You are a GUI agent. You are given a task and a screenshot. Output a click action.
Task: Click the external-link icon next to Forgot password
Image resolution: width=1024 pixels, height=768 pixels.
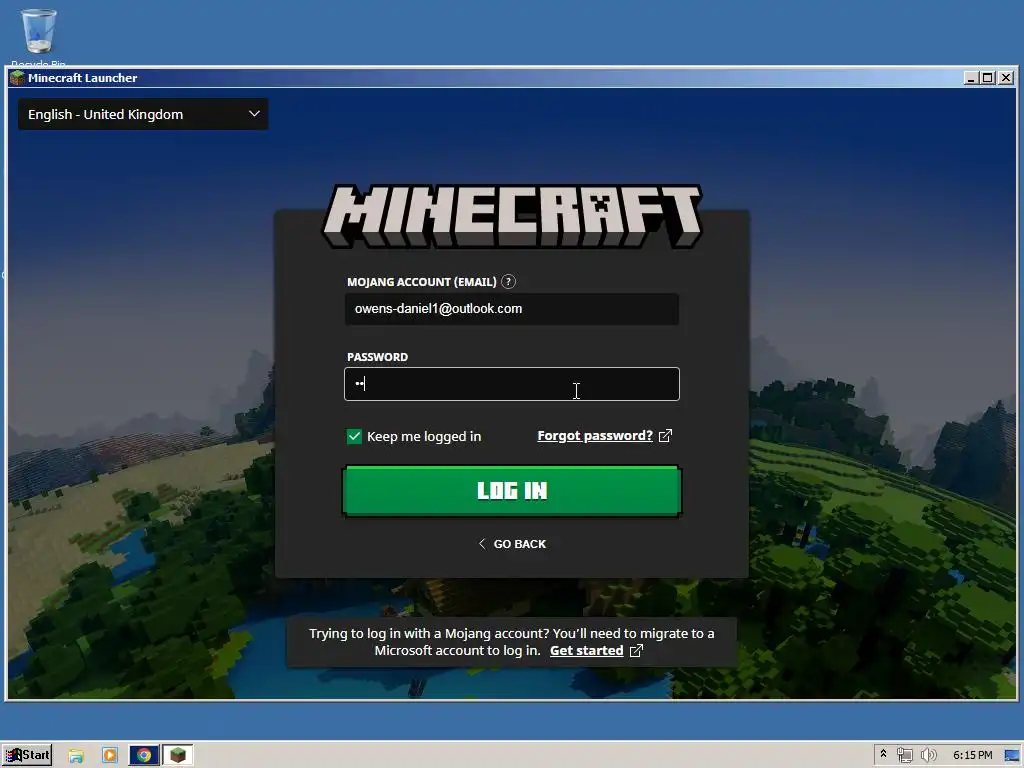click(x=665, y=436)
